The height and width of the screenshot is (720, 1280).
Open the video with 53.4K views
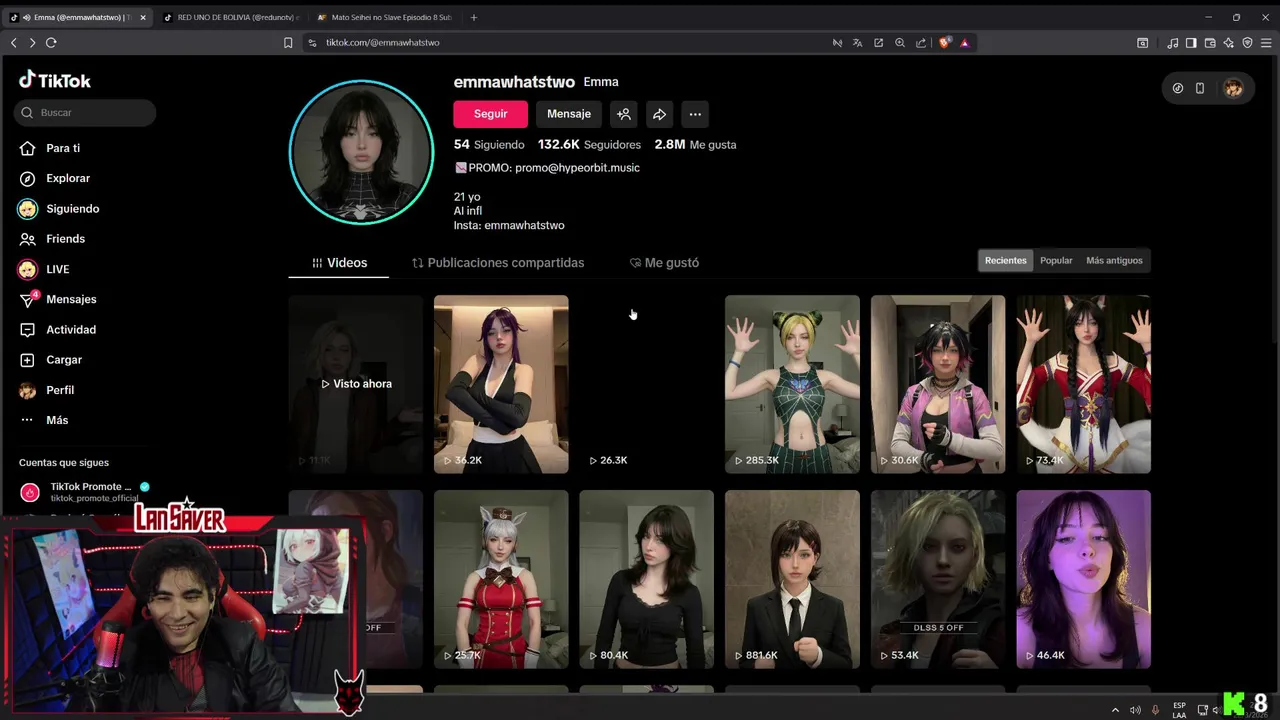coord(938,579)
